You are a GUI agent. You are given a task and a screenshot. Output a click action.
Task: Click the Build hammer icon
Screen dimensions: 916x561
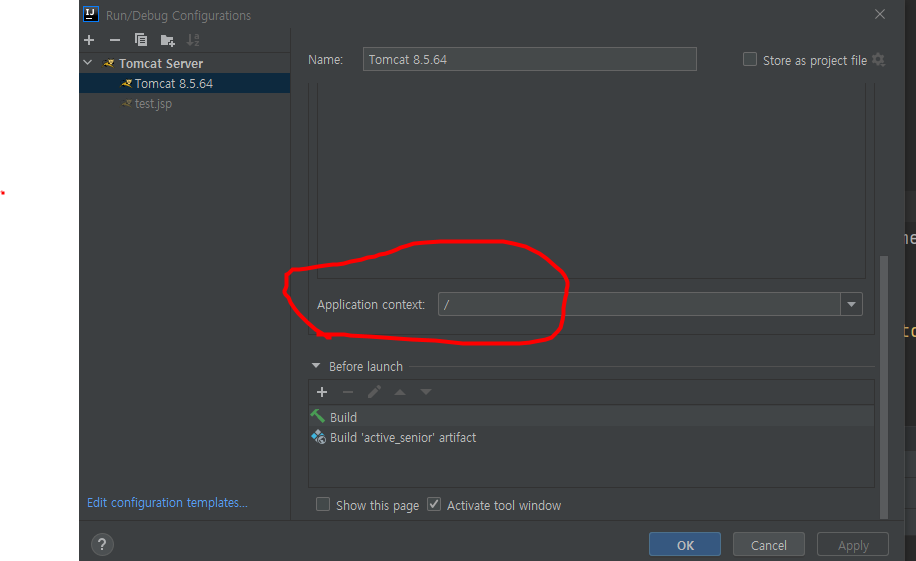(x=318, y=417)
